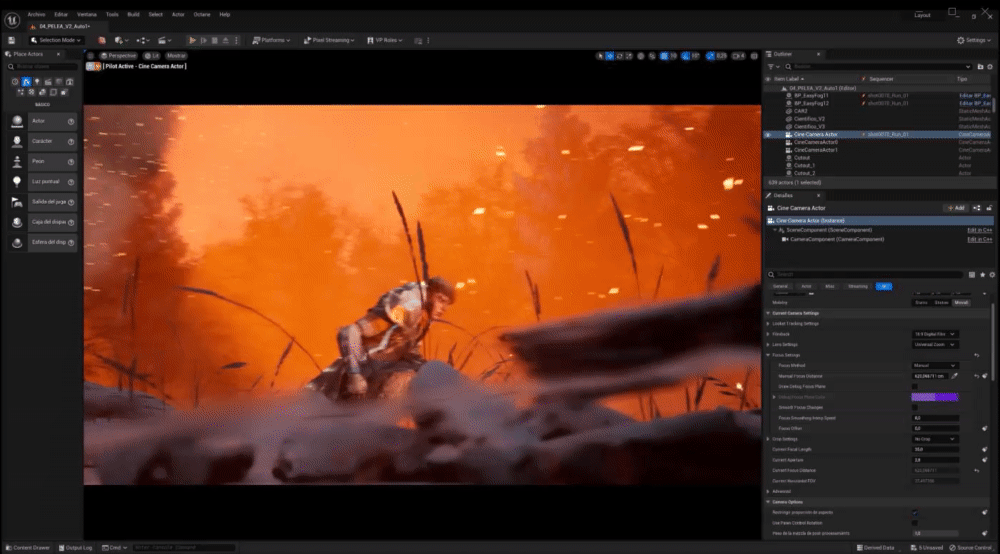The image size is (1000, 554).
Task: Click the Eject icon in play toolbar
Action: [225, 40]
